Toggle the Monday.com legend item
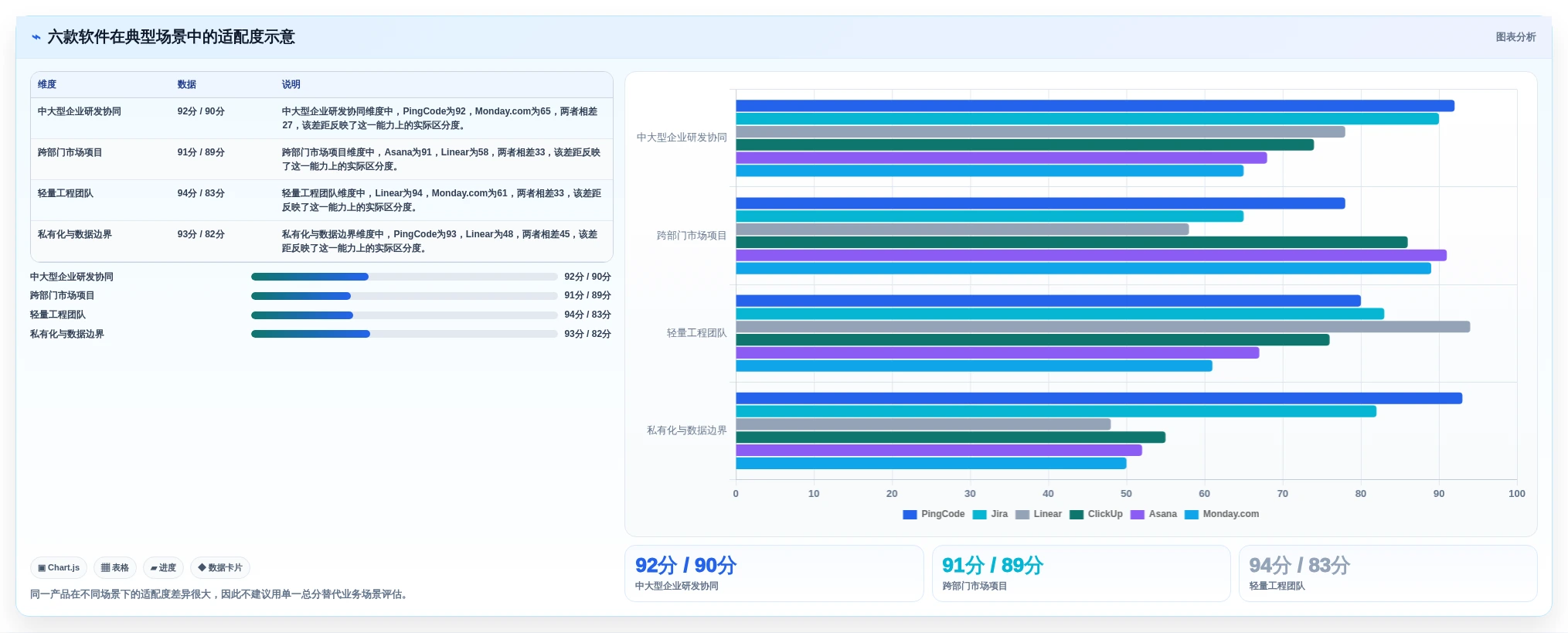The width and height of the screenshot is (1568, 633). (x=1222, y=514)
